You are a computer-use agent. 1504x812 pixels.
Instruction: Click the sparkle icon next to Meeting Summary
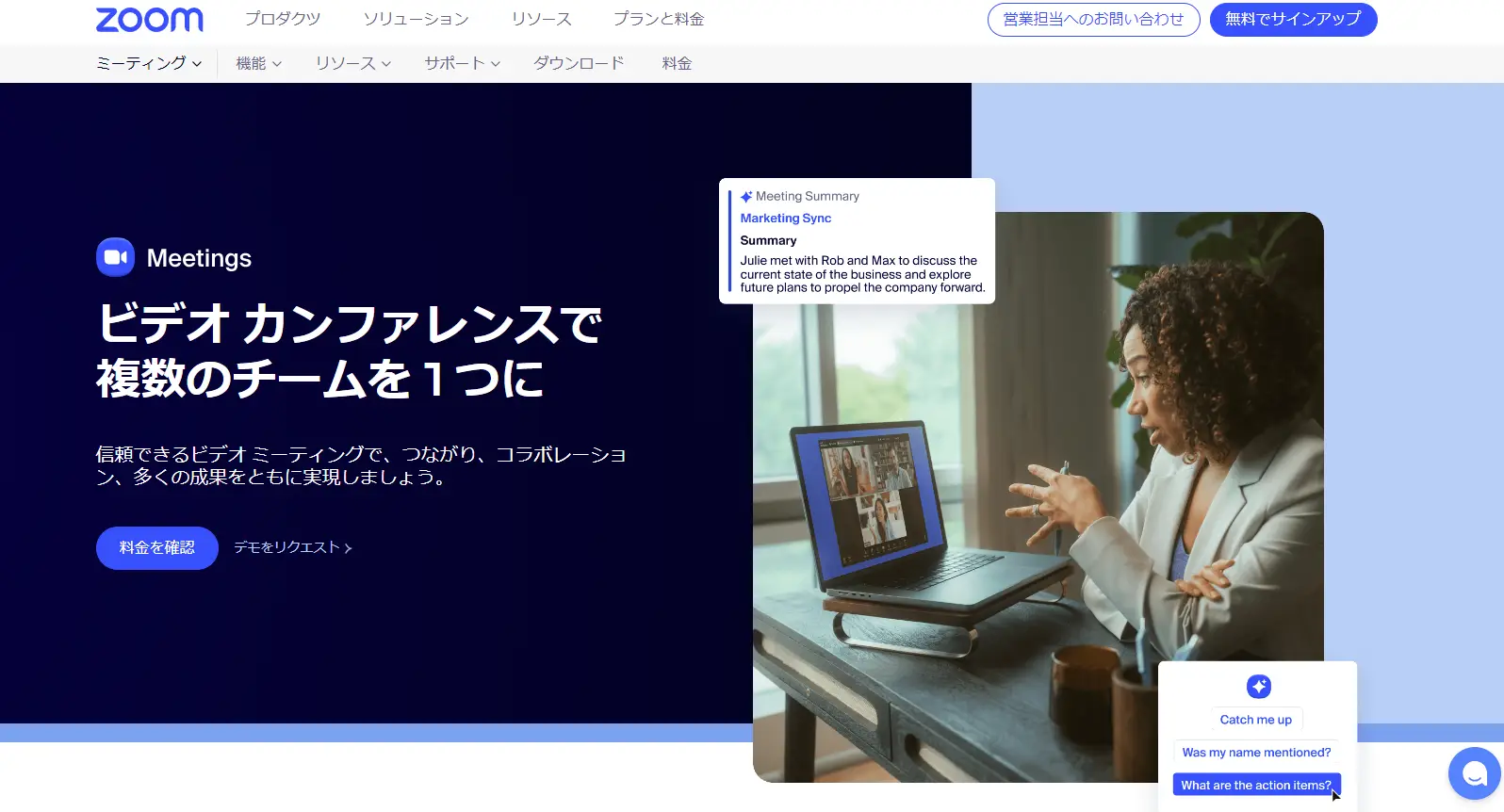746,197
